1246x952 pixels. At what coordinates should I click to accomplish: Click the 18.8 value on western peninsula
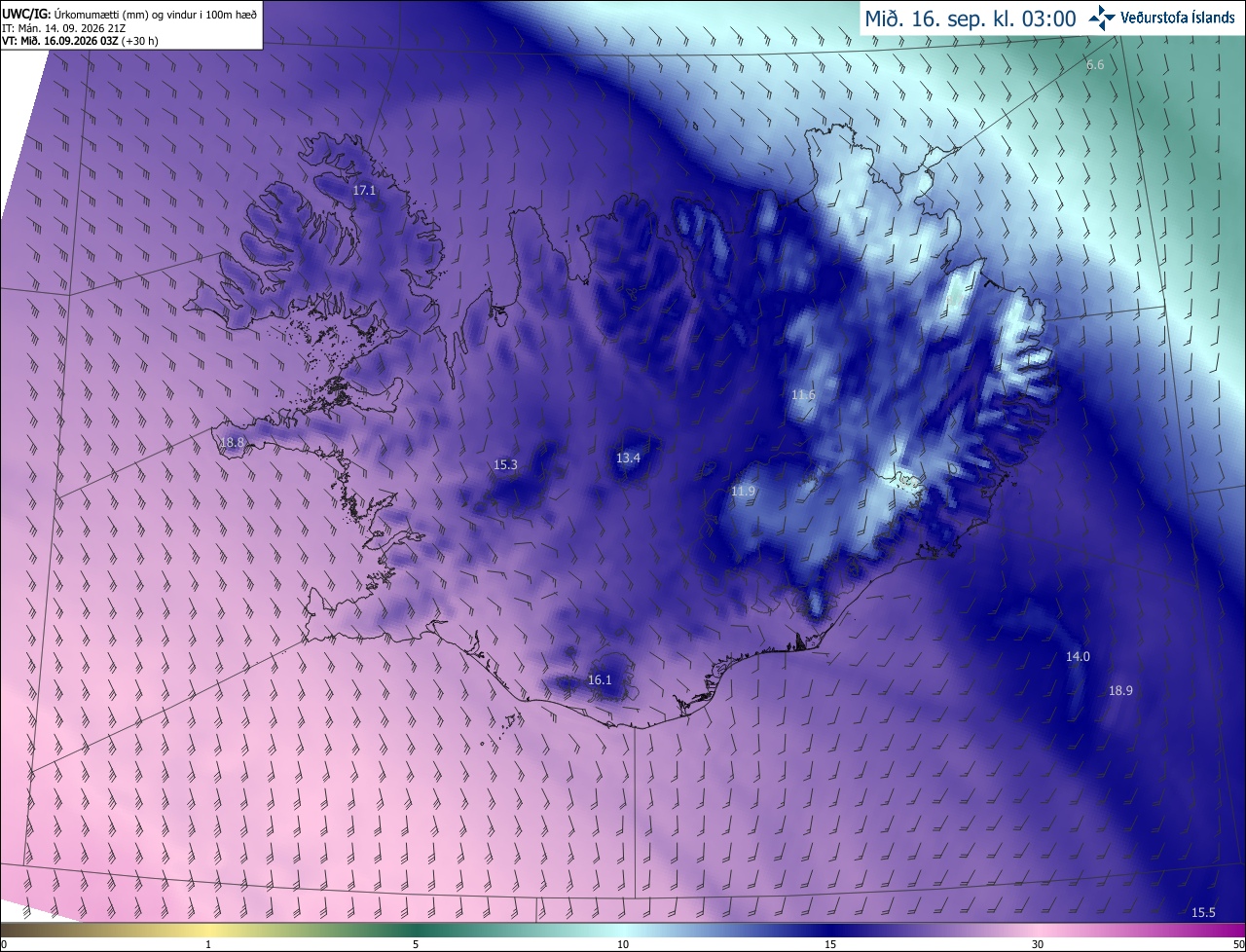click(x=232, y=443)
